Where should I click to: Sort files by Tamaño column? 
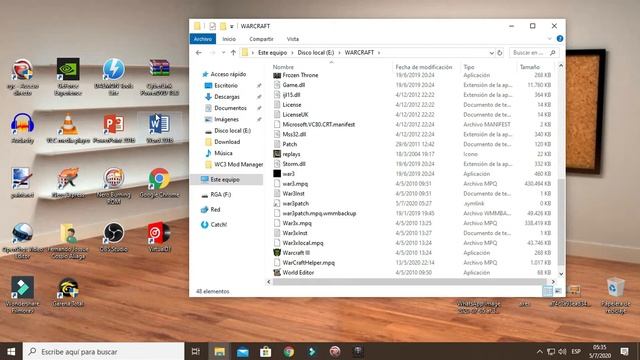pos(530,67)
